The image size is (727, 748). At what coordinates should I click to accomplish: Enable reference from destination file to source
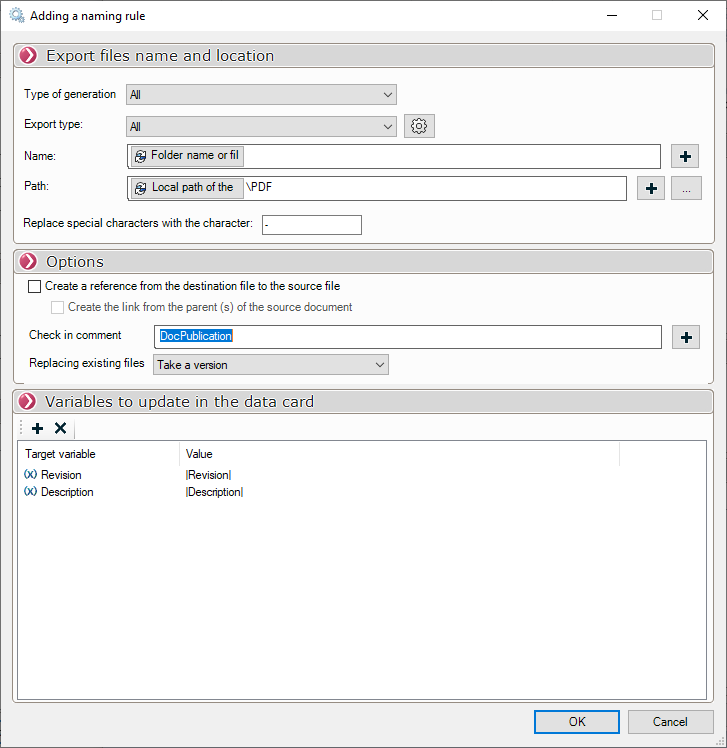point(35,286)
